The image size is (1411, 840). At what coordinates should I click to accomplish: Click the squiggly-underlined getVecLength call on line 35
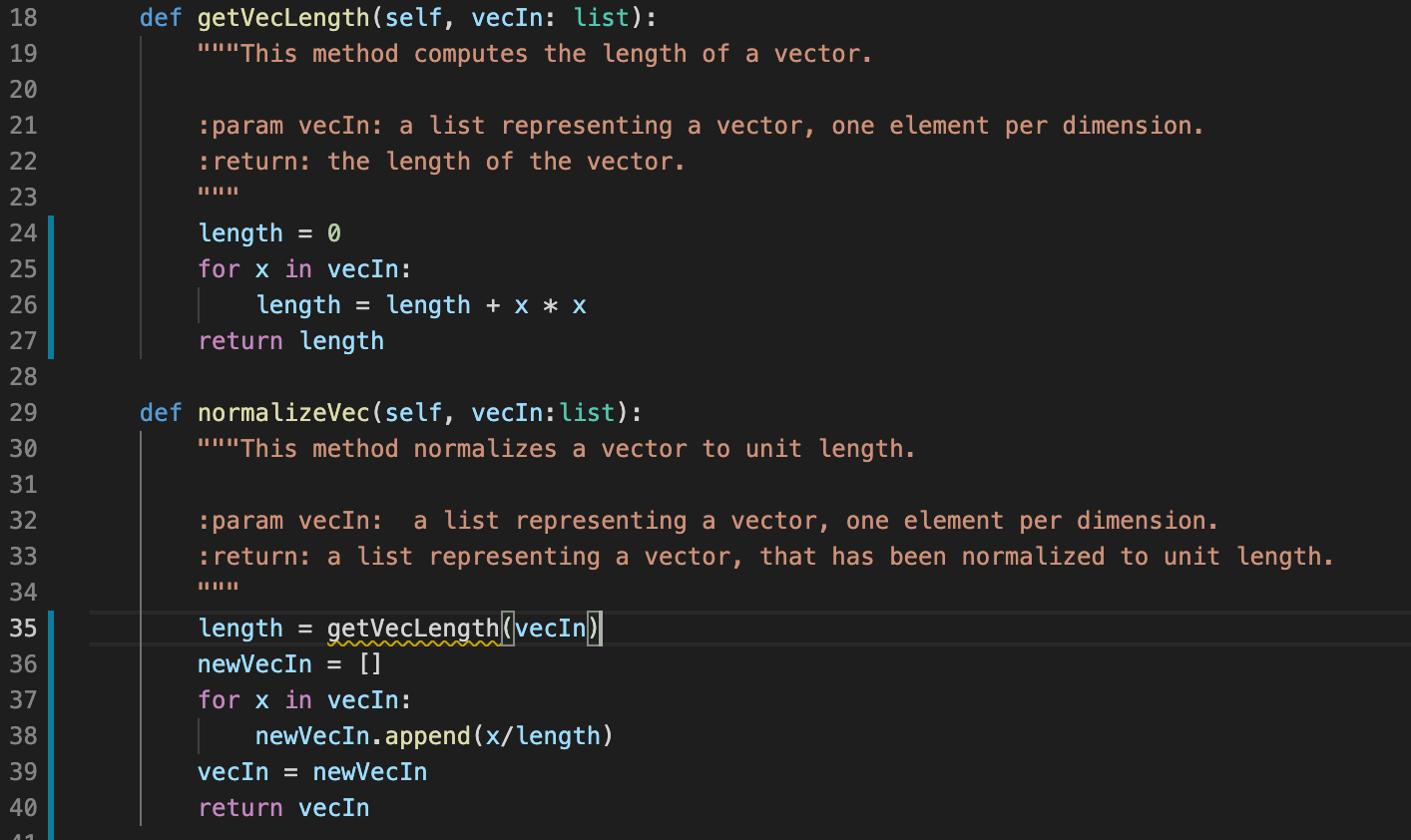point(413,629)
